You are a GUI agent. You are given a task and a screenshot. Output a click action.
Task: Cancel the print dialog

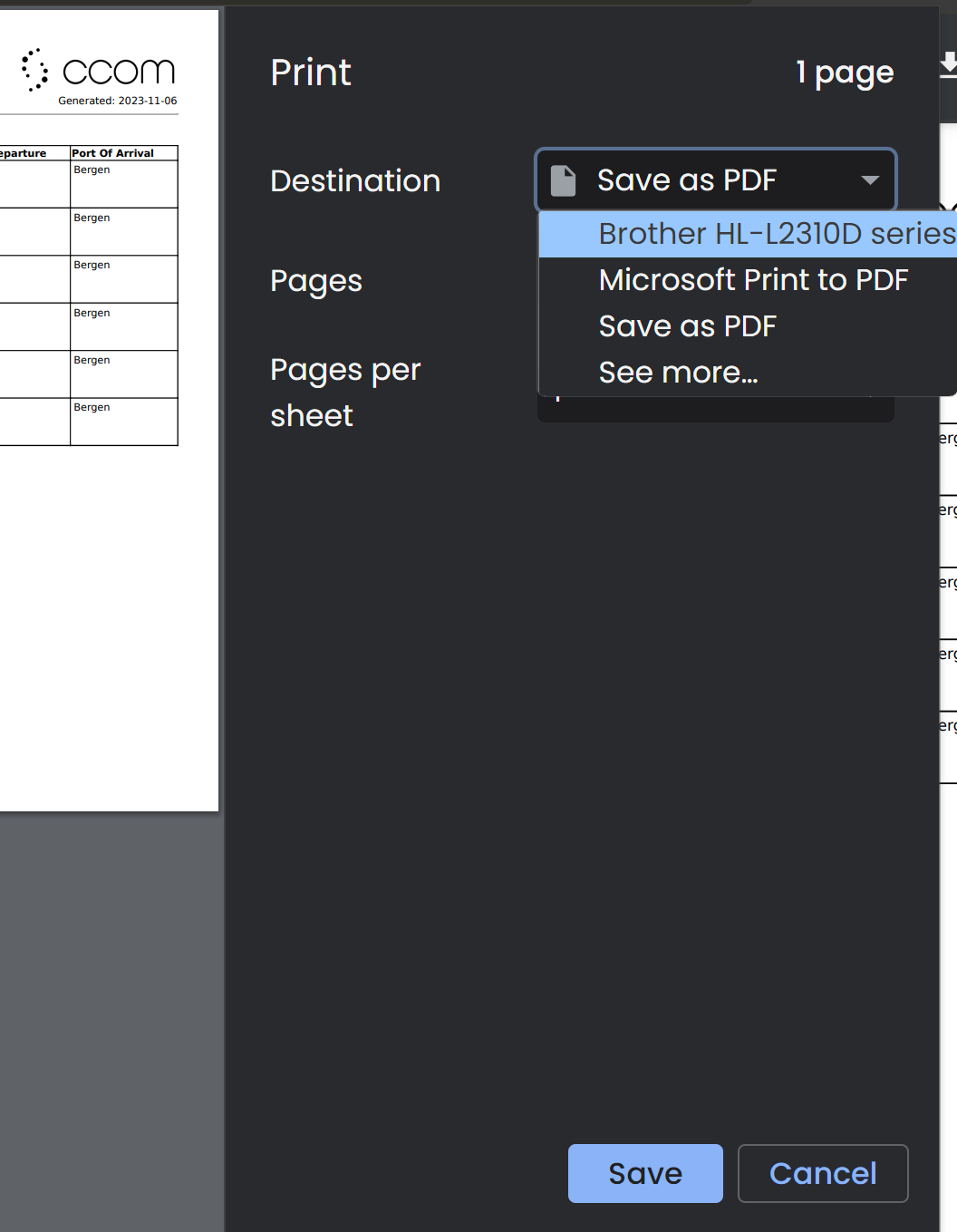point(823,1173)
